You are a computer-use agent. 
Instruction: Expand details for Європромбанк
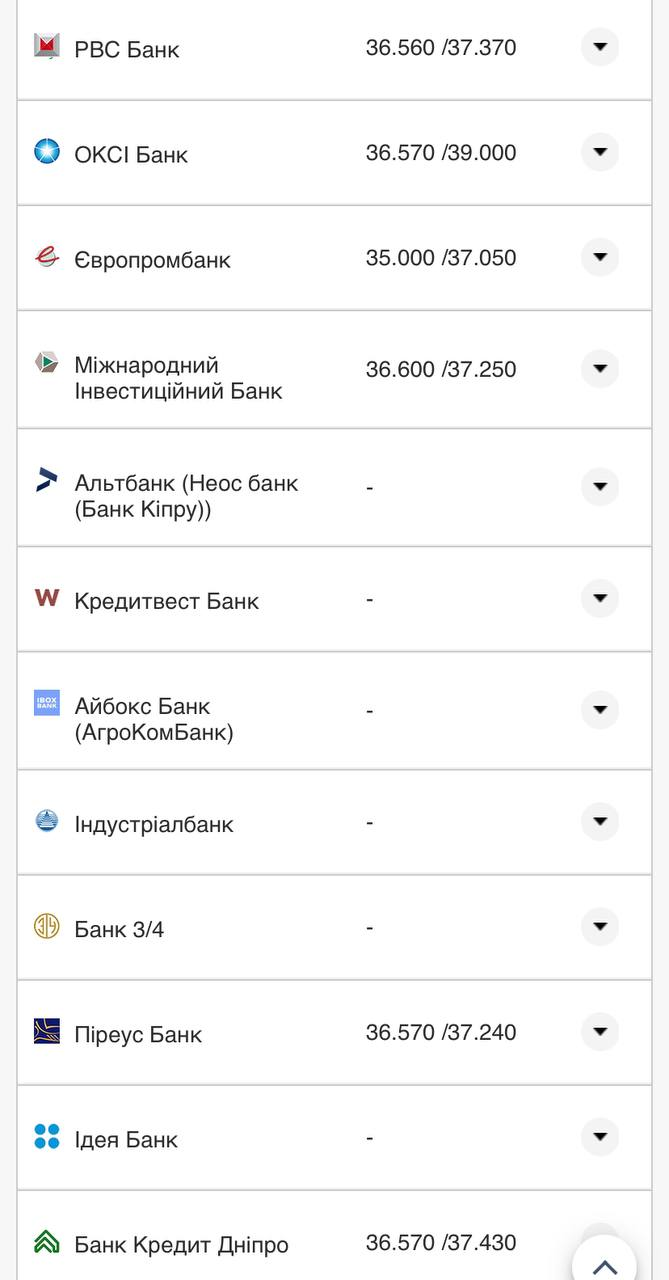coord(599,255)
